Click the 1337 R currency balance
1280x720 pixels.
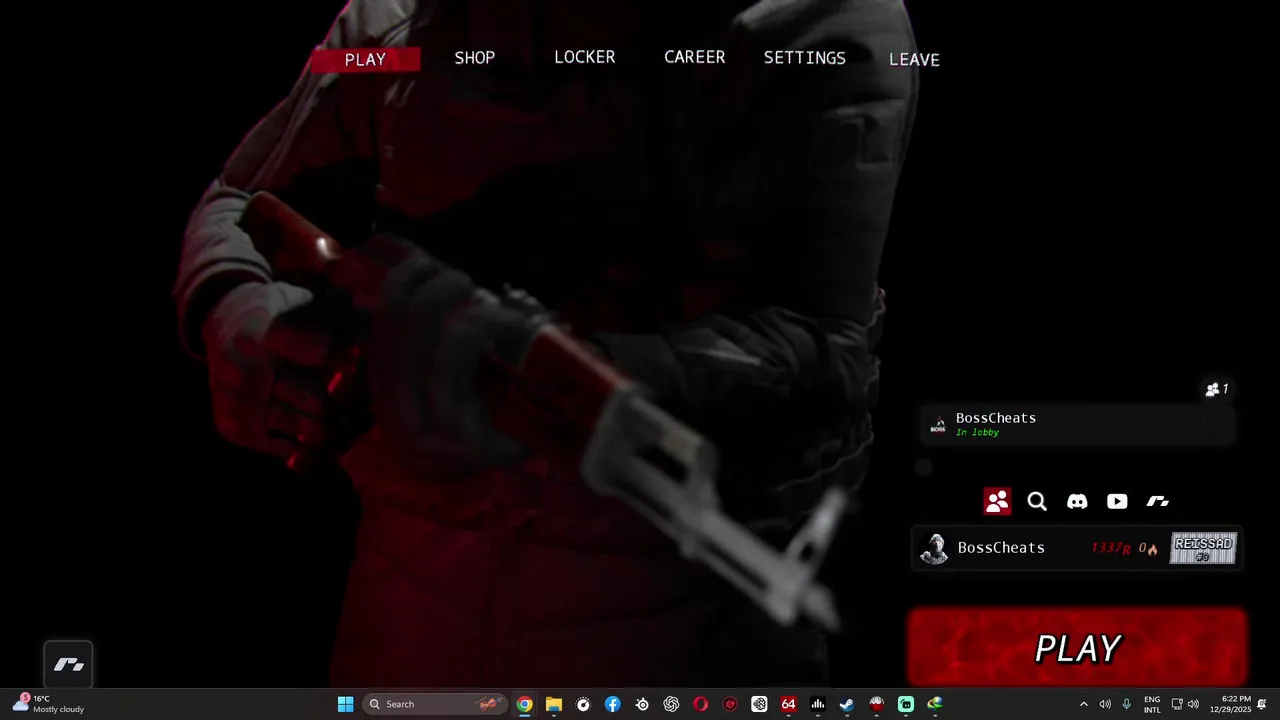(x=1111, y=548)
